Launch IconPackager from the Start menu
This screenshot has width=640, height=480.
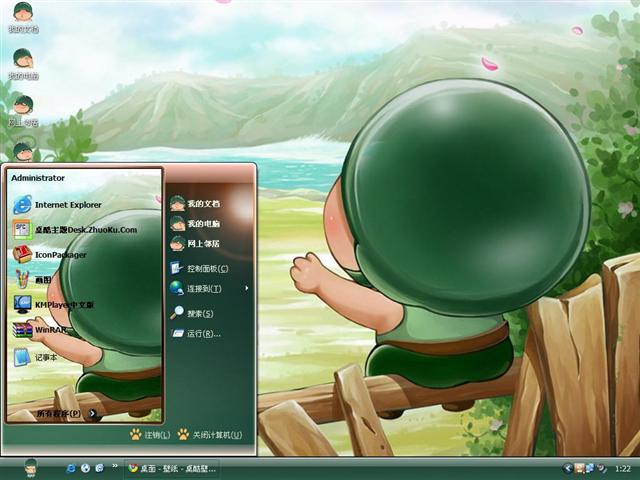(x=49, y=255)
